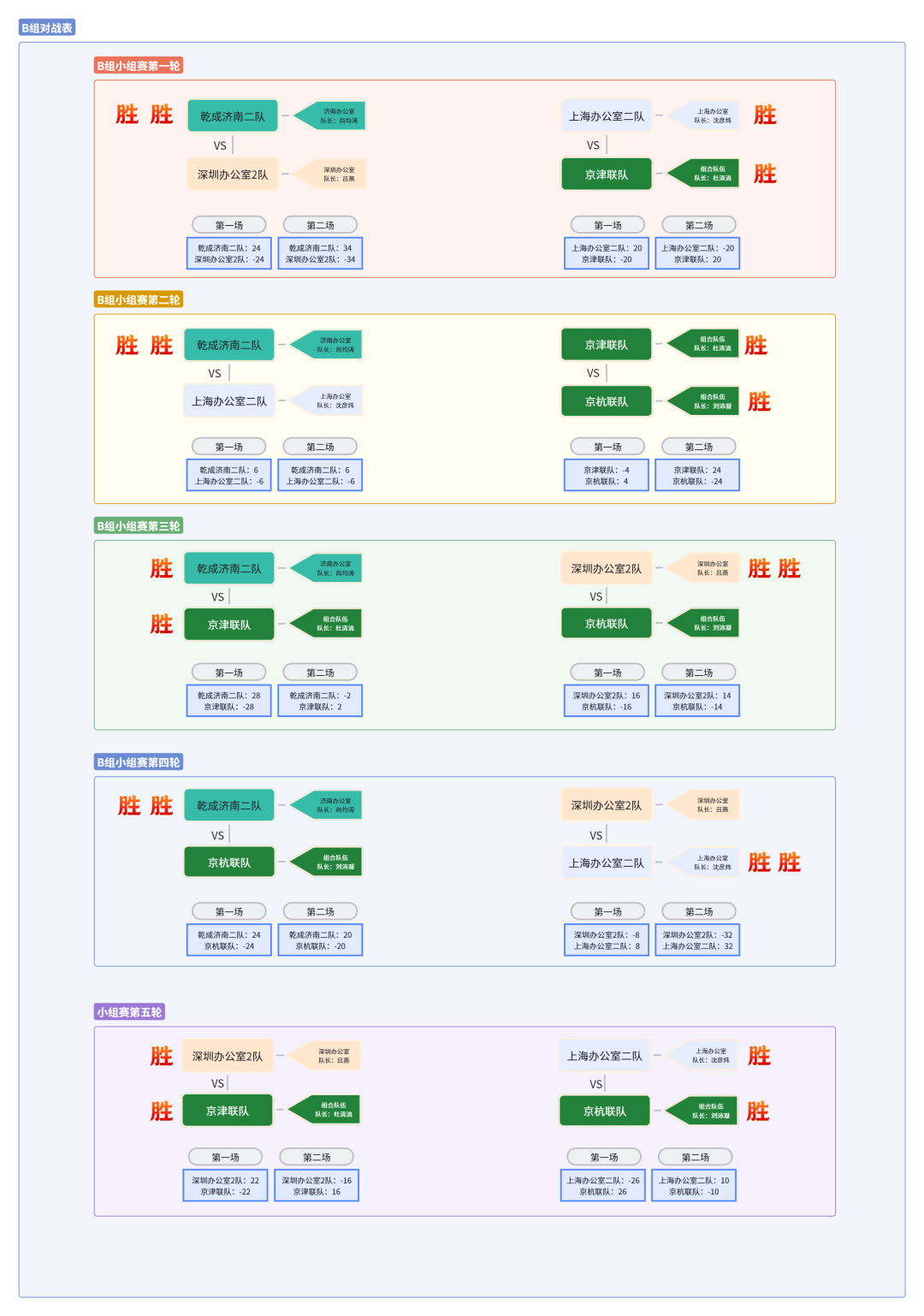The image size is (924, 1316).
Task: Select 深圳办公室2队 node in 第三轮
Action: pyautogui.click(x=607, y=569)
